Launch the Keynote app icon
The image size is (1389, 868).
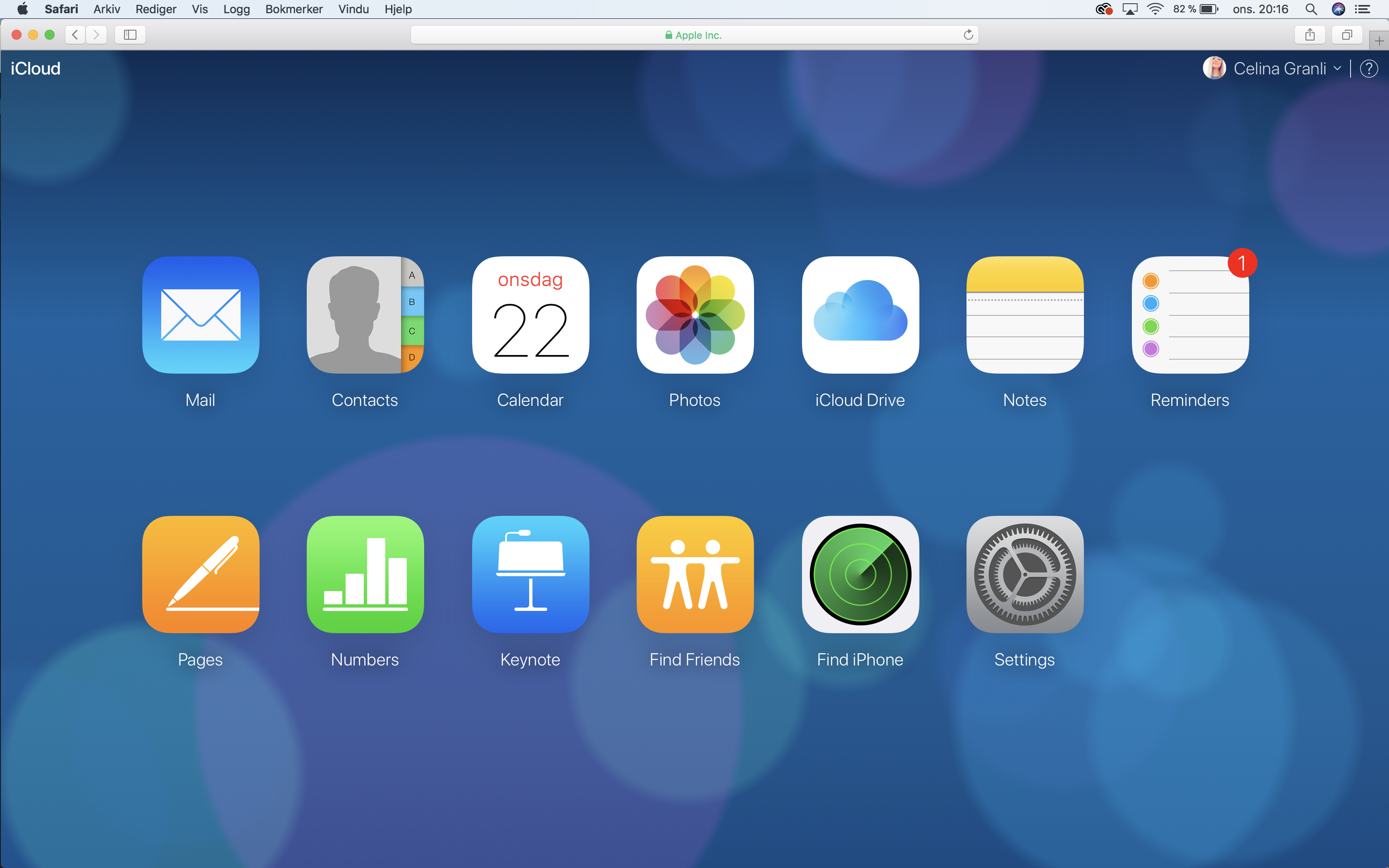[530, 574]
